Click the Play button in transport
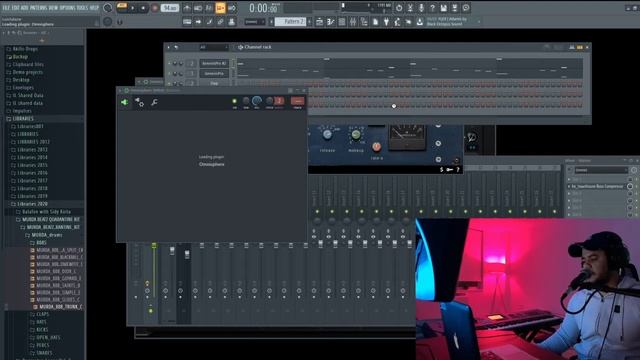Image resolution: width=640 pixels, height=360 pixels. 132,8
